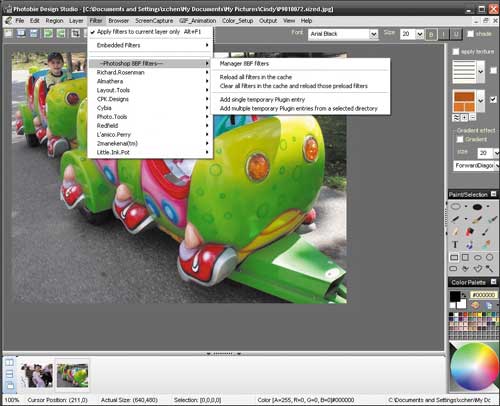Click the crop toolbar icon
This screenshot has height=406, width=500.
(x=76, y=33)
